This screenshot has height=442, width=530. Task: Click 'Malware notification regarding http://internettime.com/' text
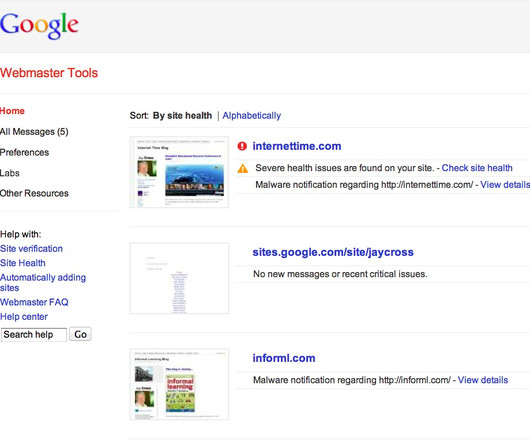tap(364, 185)
